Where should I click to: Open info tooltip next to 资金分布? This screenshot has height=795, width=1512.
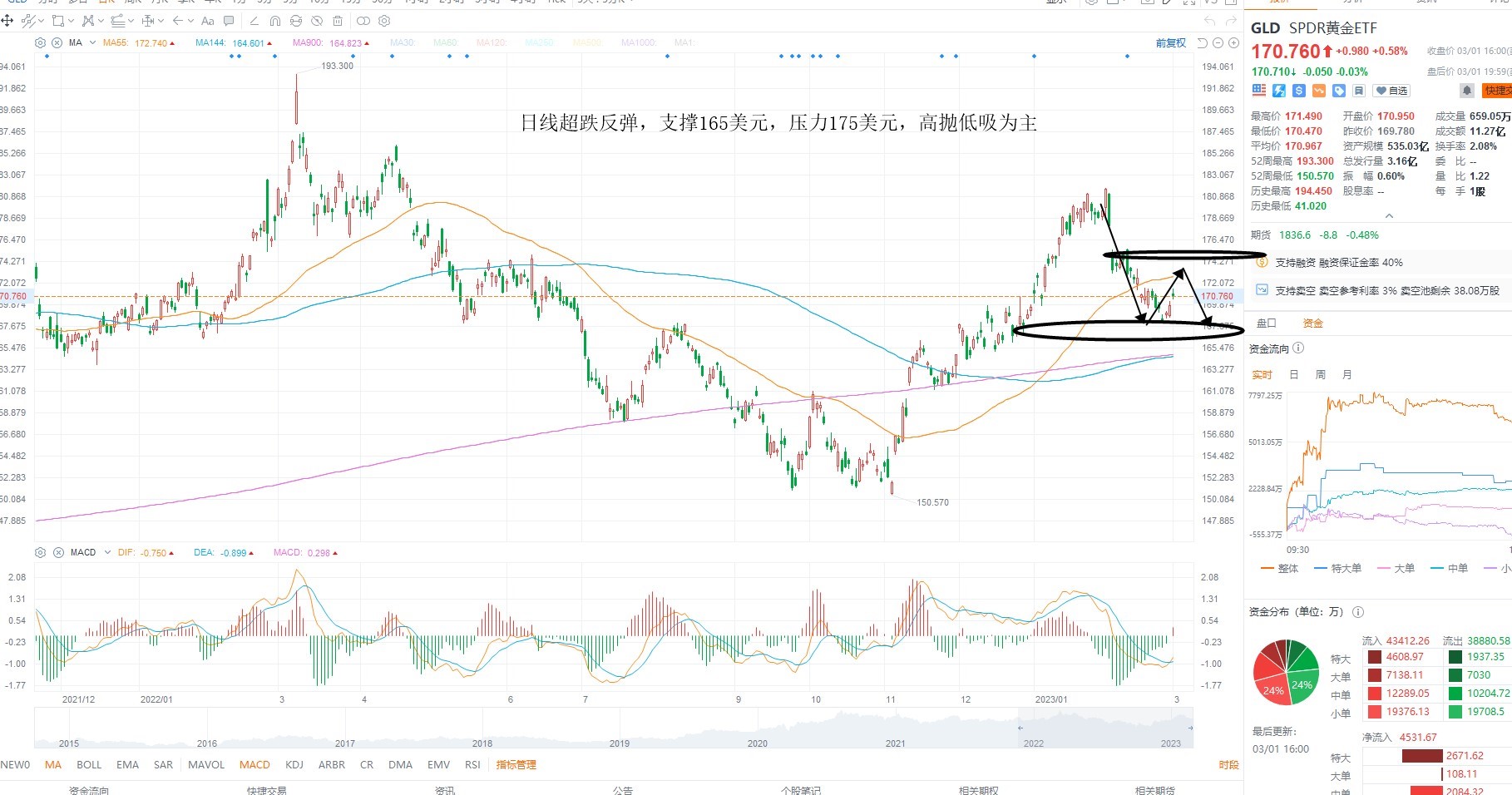tap(1358, 611)
